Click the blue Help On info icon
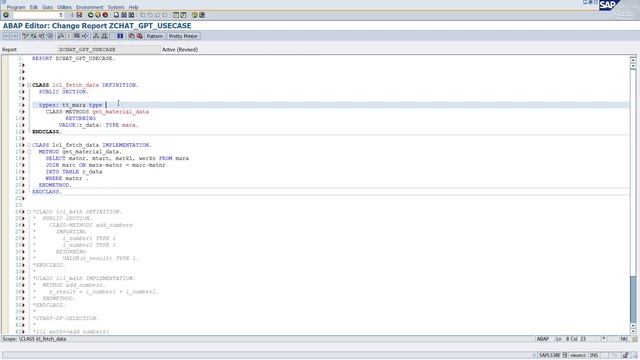Image resolution: width=640 pixels, height=360 pixels. [x=120, y=36]
